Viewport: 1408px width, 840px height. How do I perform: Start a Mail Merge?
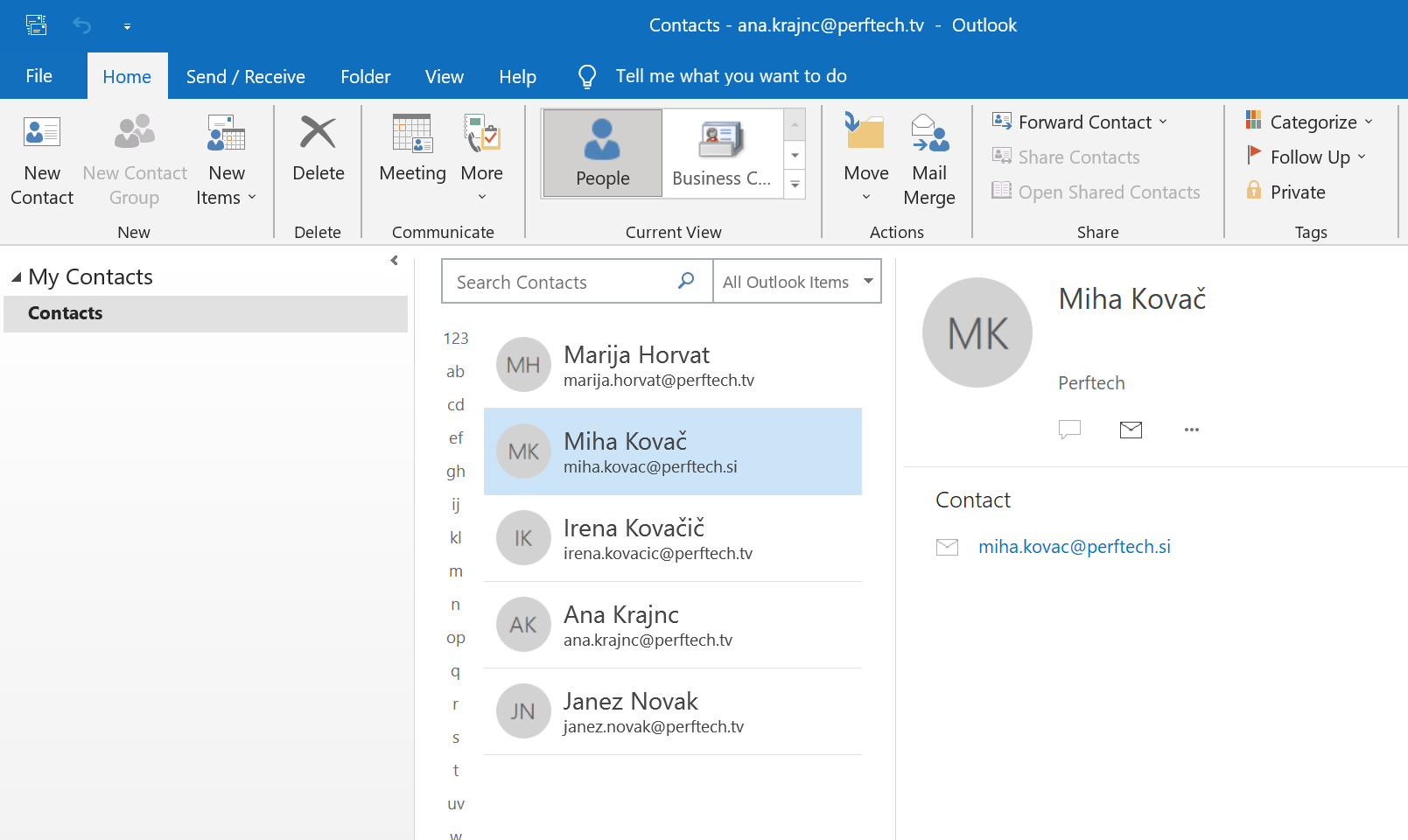(929, 162)
